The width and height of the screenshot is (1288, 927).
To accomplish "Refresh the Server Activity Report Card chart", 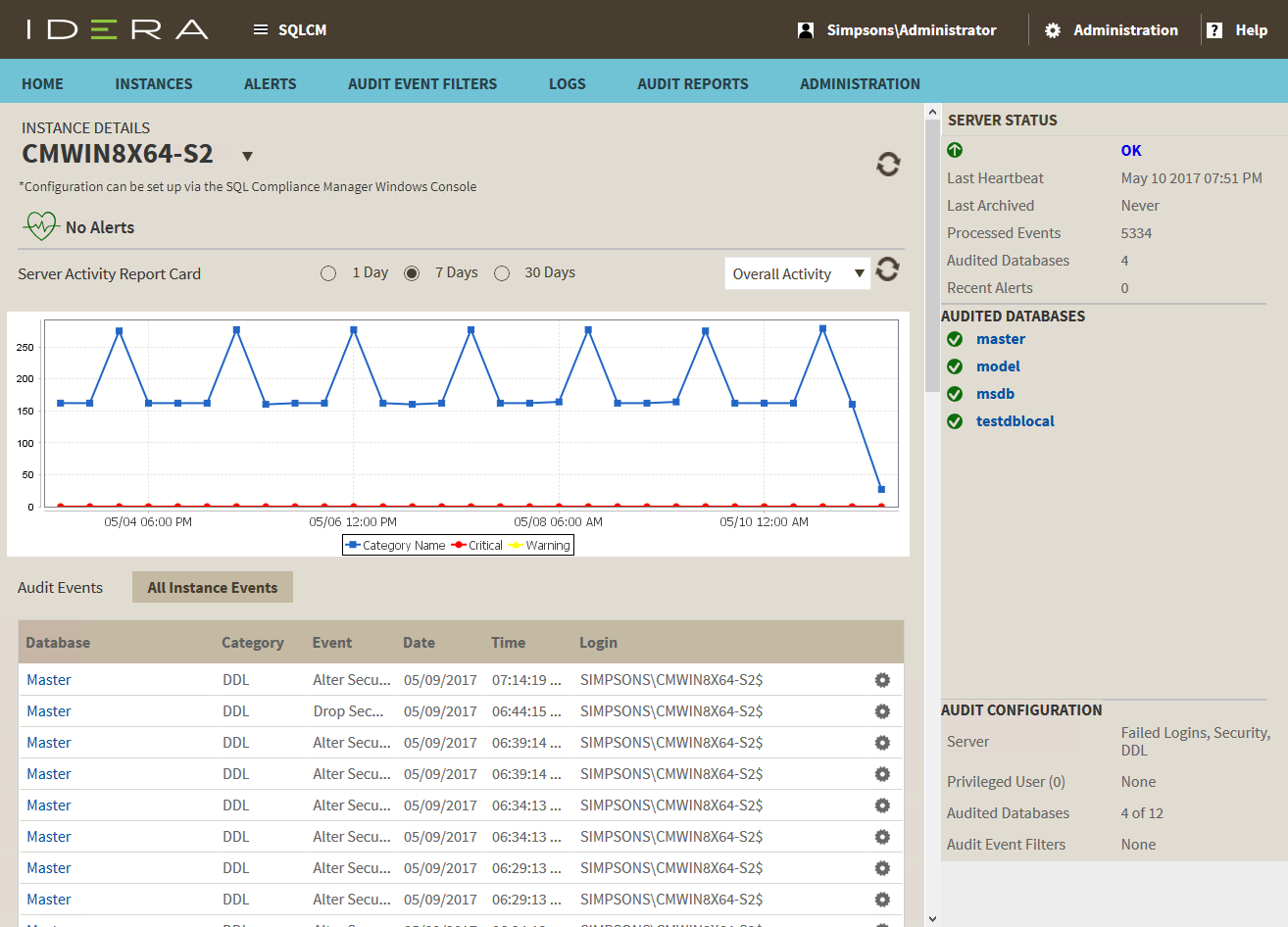I will click(x=888, y=269).
